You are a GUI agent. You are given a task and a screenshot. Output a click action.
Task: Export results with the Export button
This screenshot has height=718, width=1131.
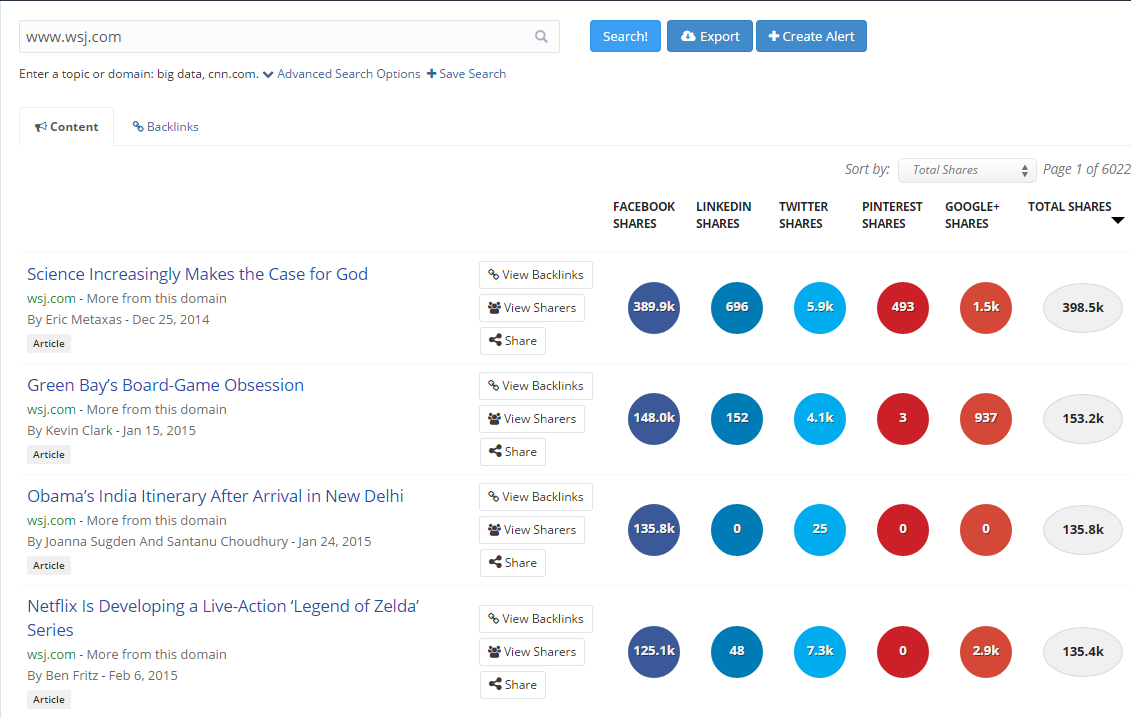[710, 36]
